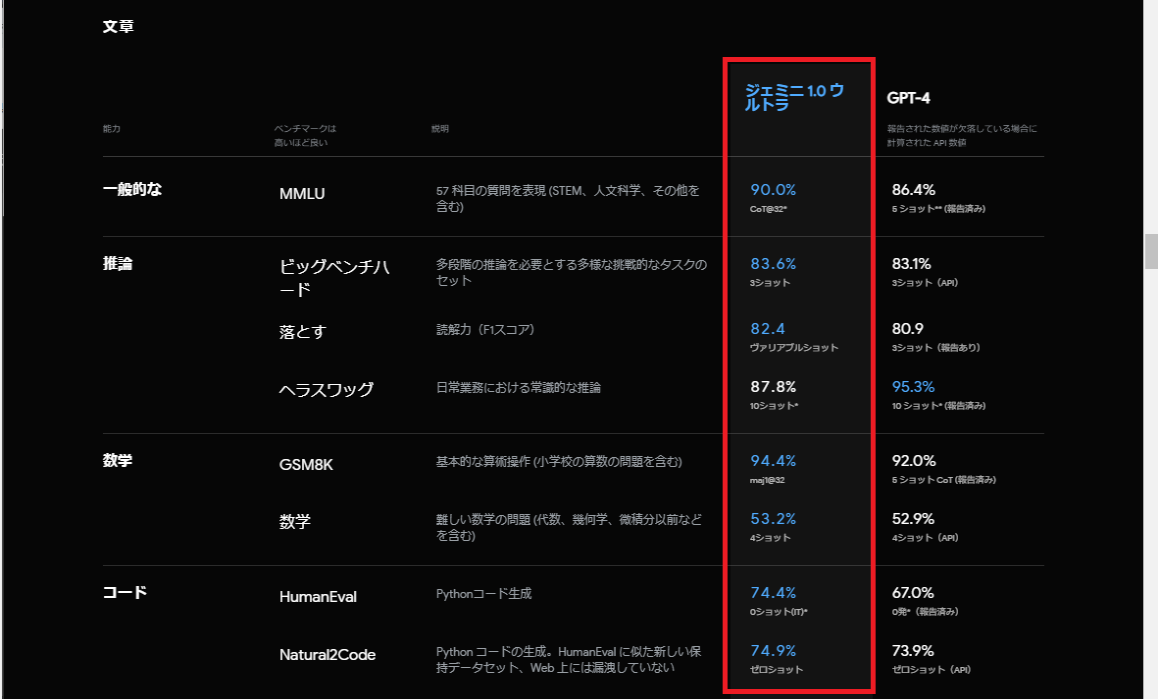The width and height of the screenshot is (1158, 699).
Task: Click the 94.4% Gemini GSM8K score
Action: tap(773, 461)
